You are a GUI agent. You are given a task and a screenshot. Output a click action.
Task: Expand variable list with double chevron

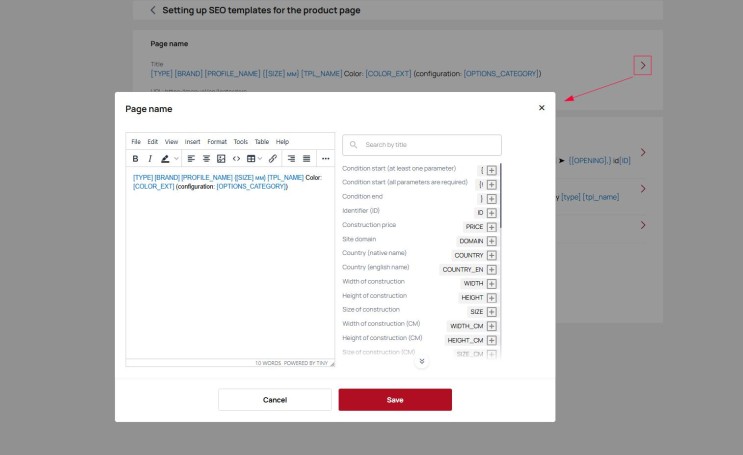click(x=422, y=361)
